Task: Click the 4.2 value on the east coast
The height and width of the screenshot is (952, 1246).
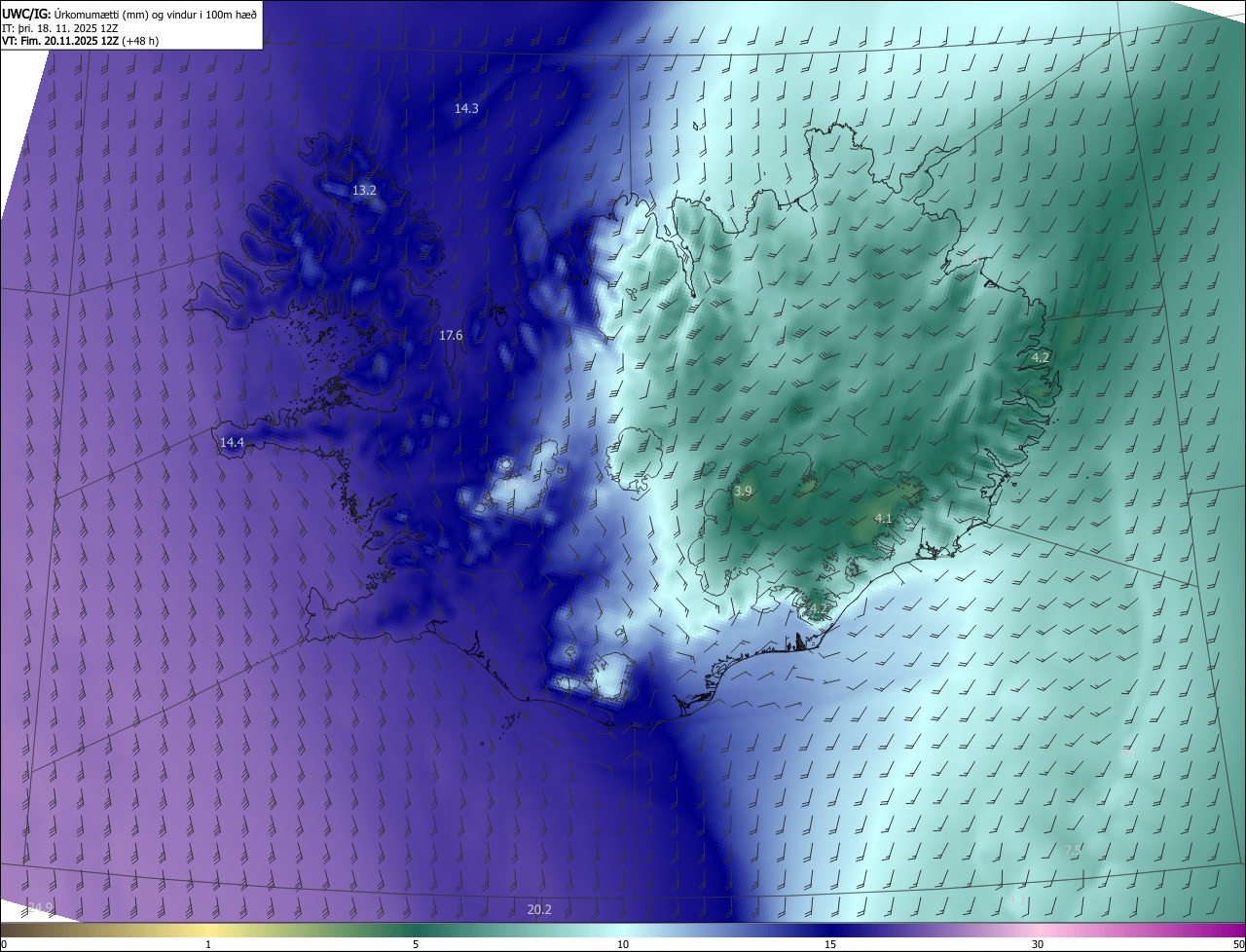Action: (x=1041, y=357)
